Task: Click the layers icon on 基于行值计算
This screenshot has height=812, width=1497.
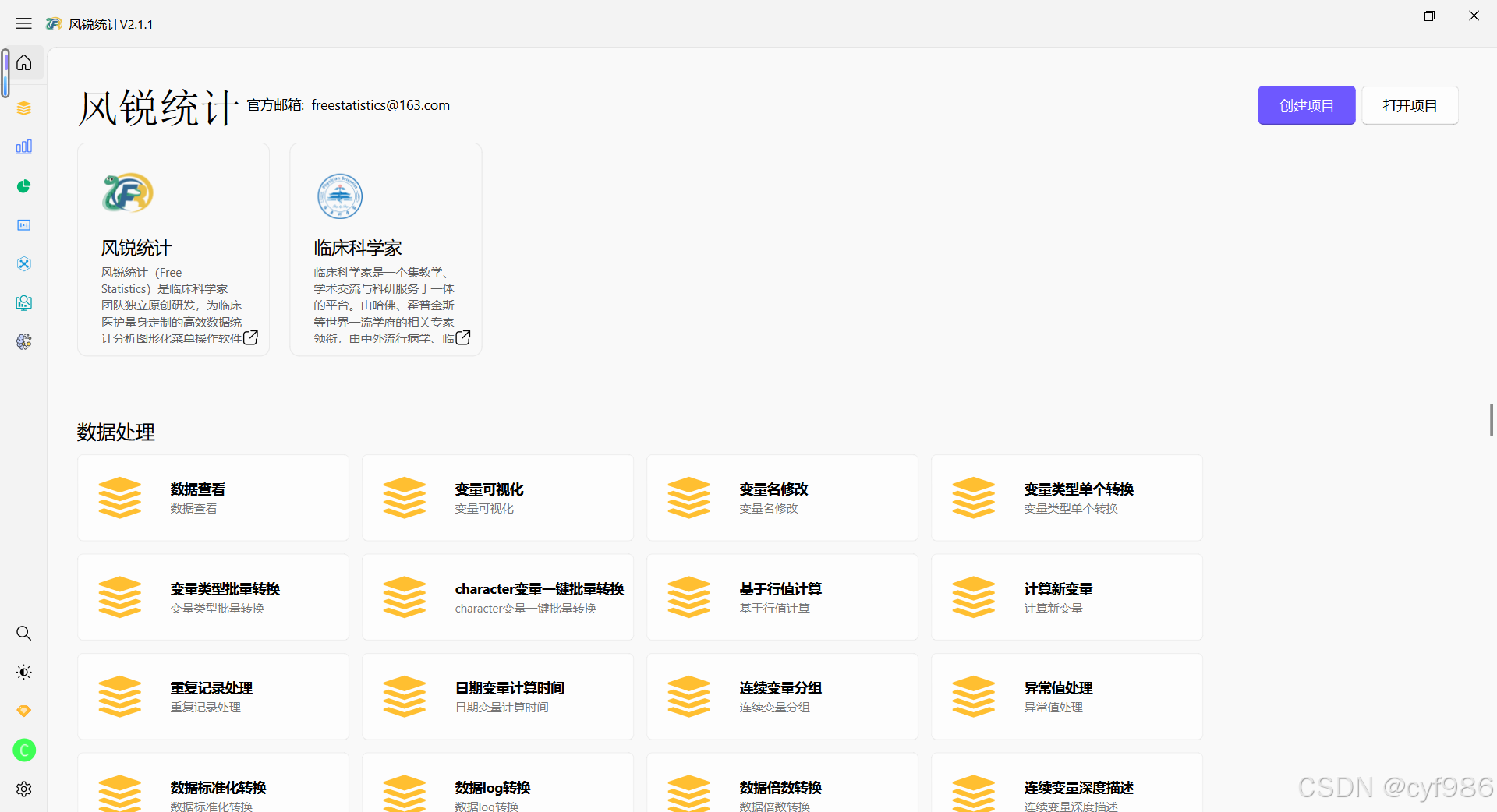Action: 689,597
